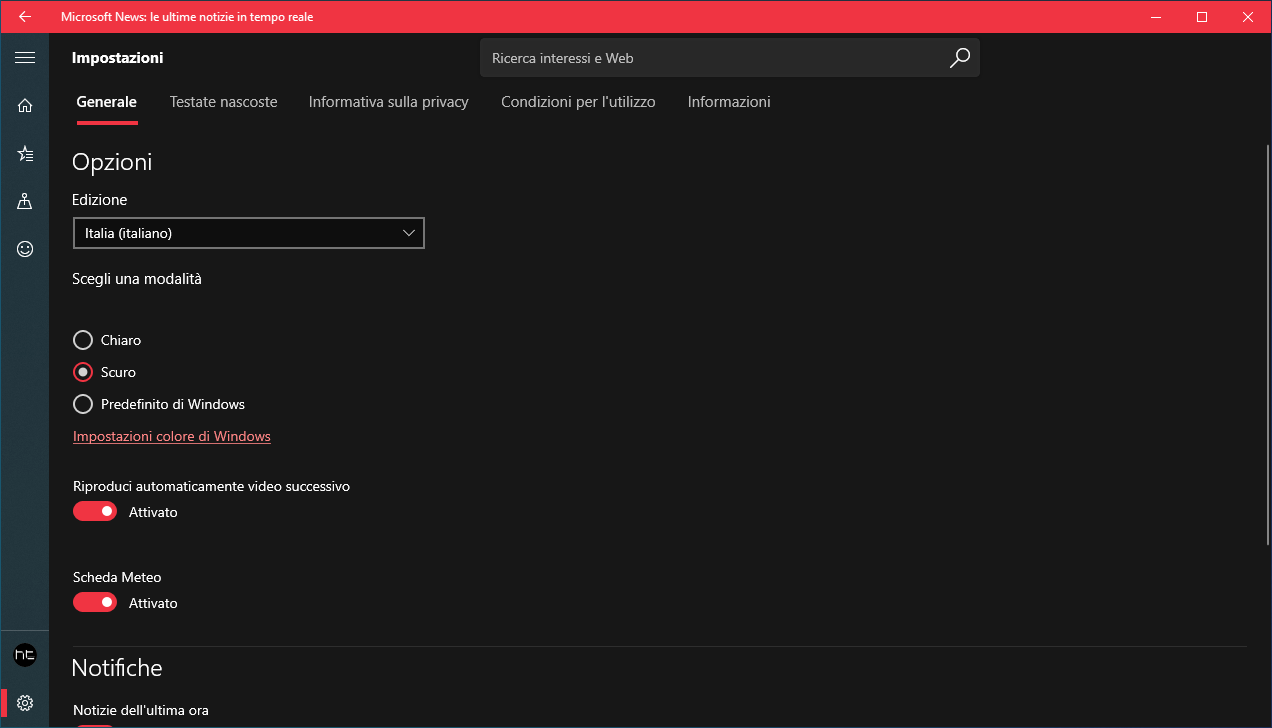Click the ht profile avatar
This screenshot has width=1272, height=728.
25,654
